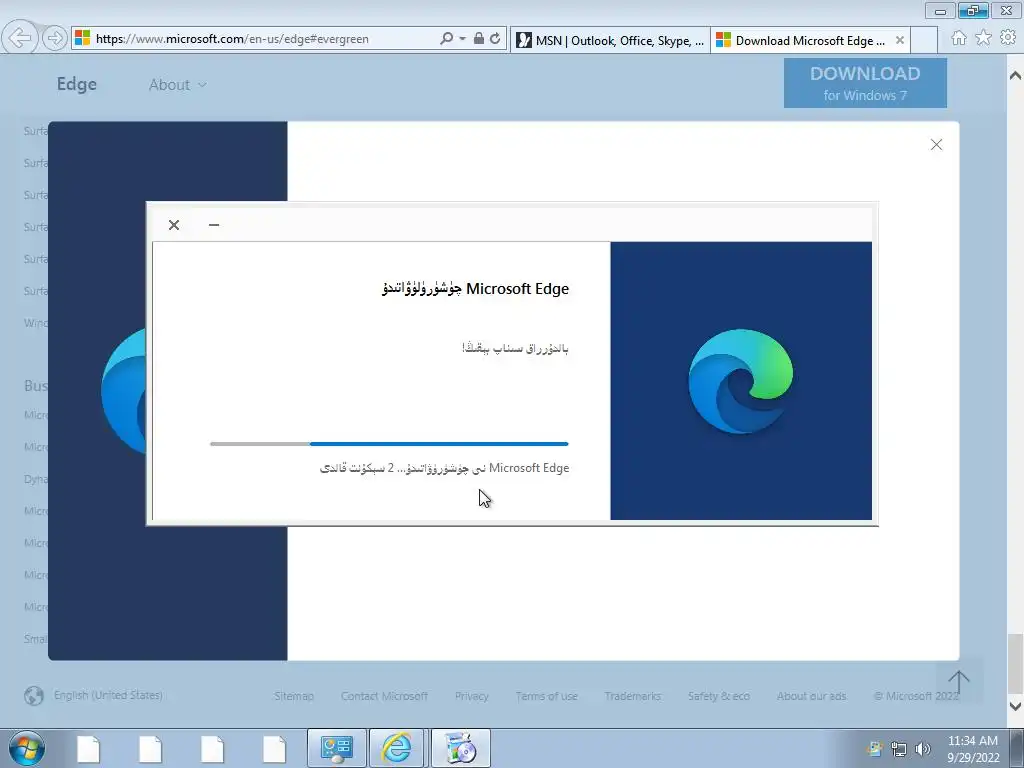Refresh the page with reload icon

pyautogui.click(x=495, y=39)
